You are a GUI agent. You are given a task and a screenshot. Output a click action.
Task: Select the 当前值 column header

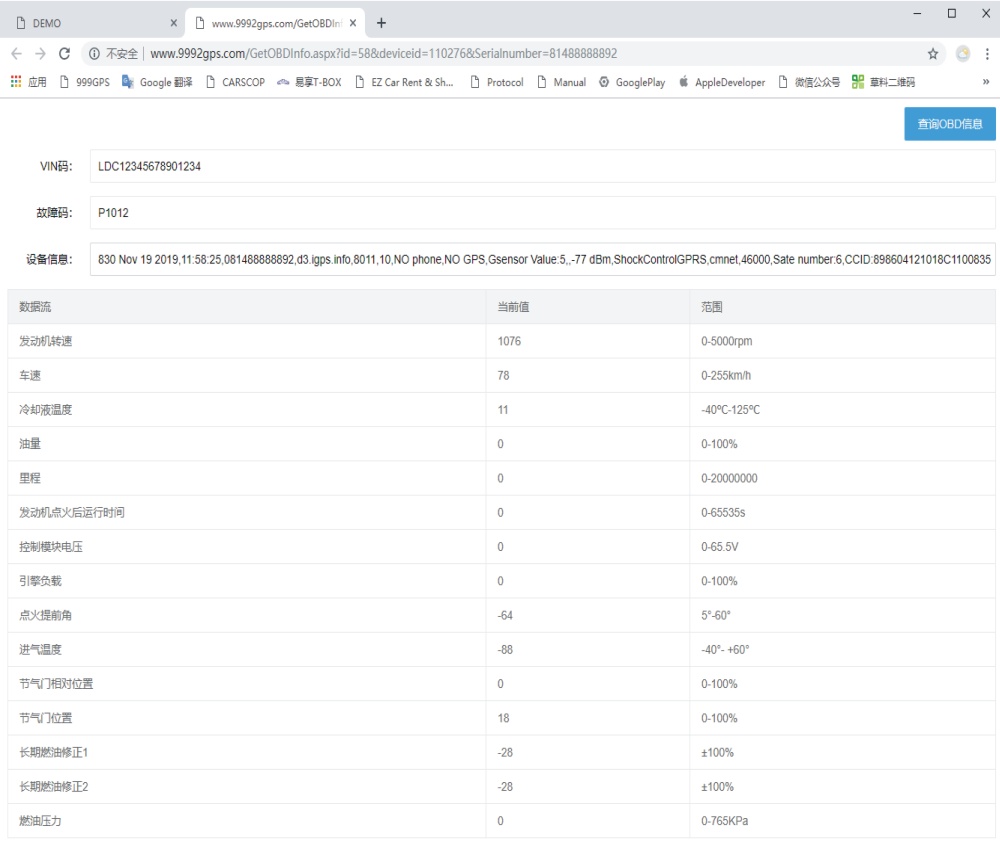coord(513,307)
